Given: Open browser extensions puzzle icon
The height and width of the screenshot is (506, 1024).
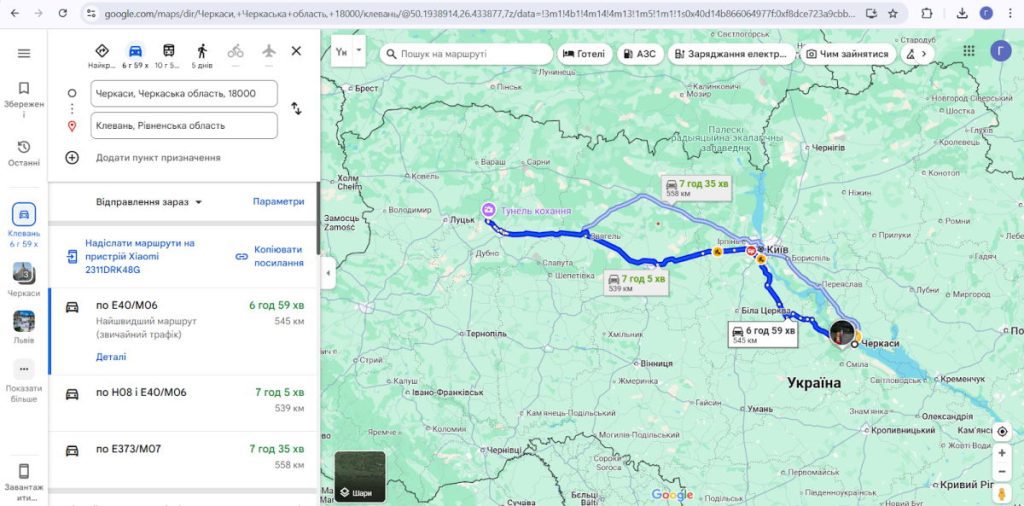Looking at the screenshot, I should [927, 13].
